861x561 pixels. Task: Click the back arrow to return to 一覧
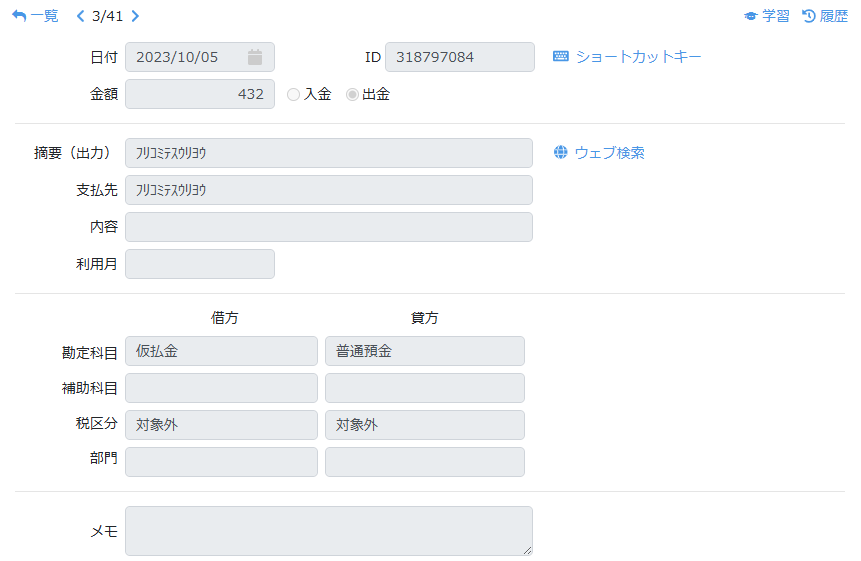[19, 16]
